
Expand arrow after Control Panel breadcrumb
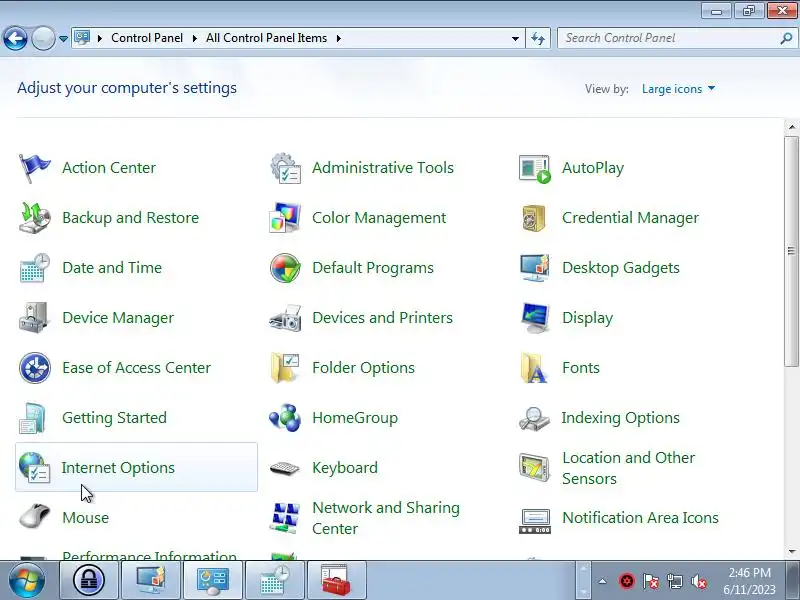(194, 38)
